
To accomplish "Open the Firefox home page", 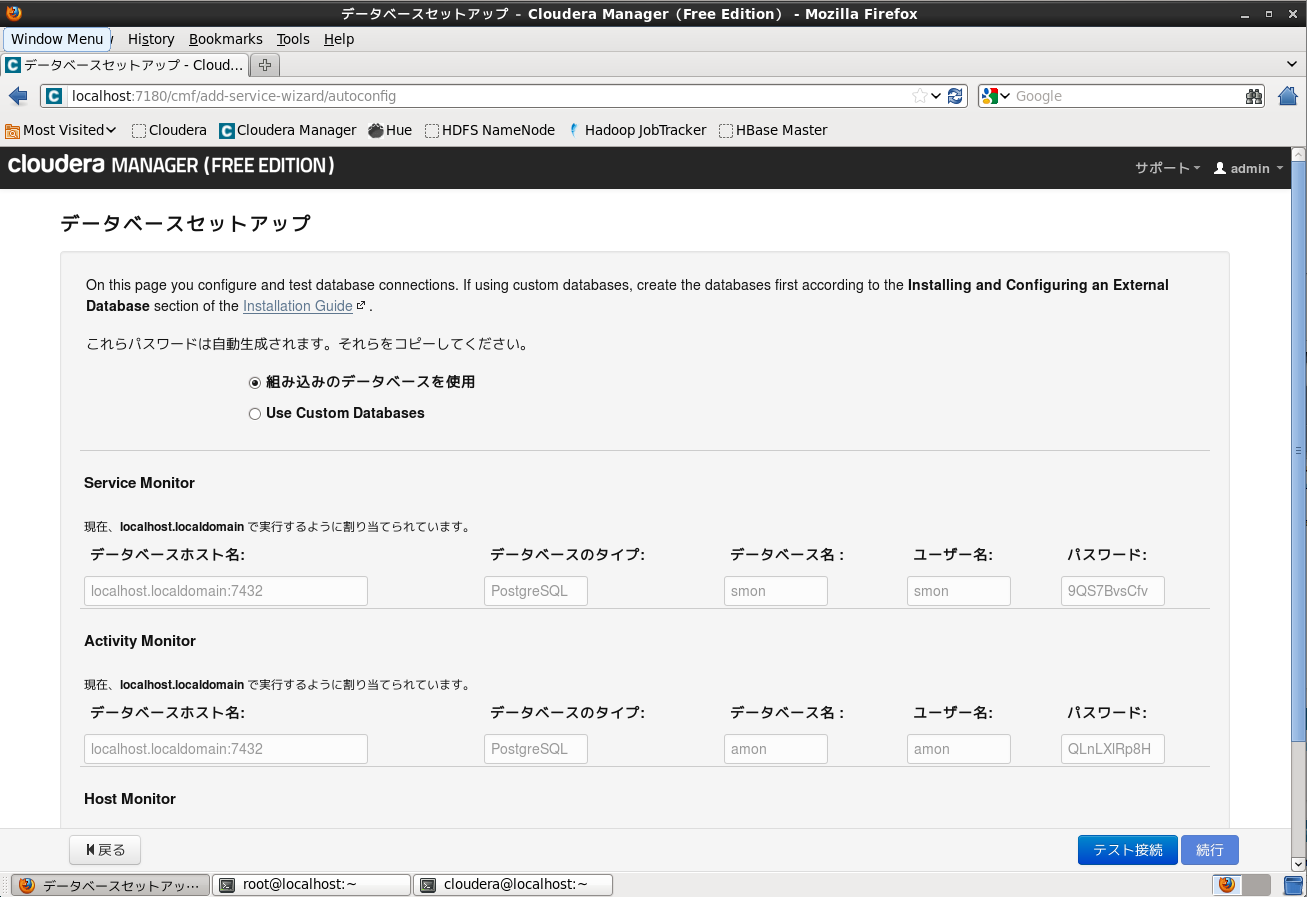I will click(1288, 96).
